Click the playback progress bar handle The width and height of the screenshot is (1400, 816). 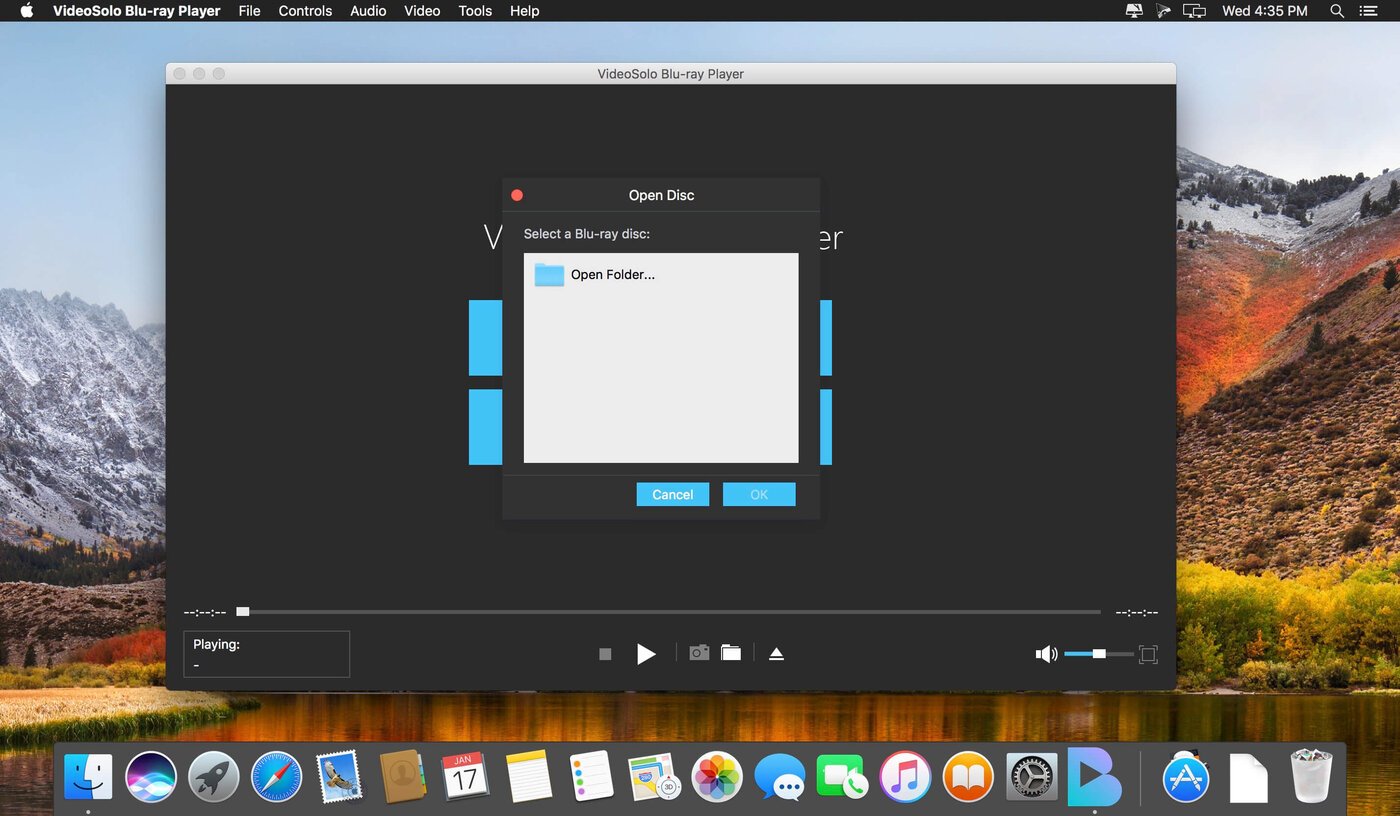point(243,612)
